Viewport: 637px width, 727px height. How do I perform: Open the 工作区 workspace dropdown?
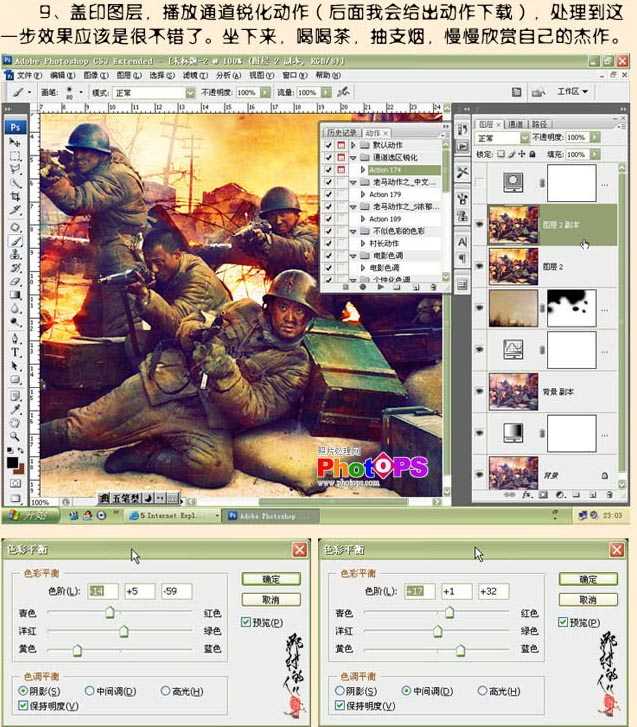573,91
